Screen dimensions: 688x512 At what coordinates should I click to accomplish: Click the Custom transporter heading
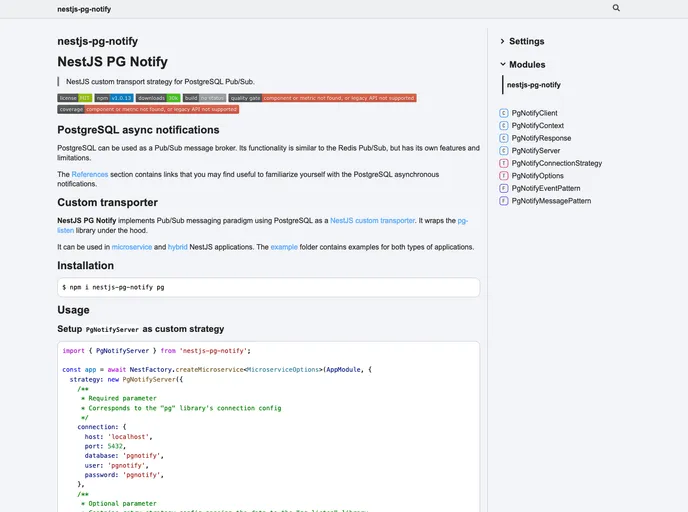pyautogui.click(x=108, y=202)
